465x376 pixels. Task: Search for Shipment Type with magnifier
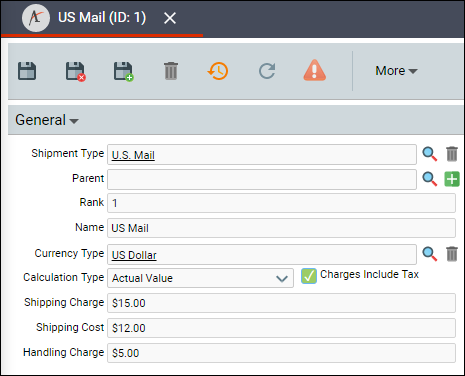tap(429, 154)
